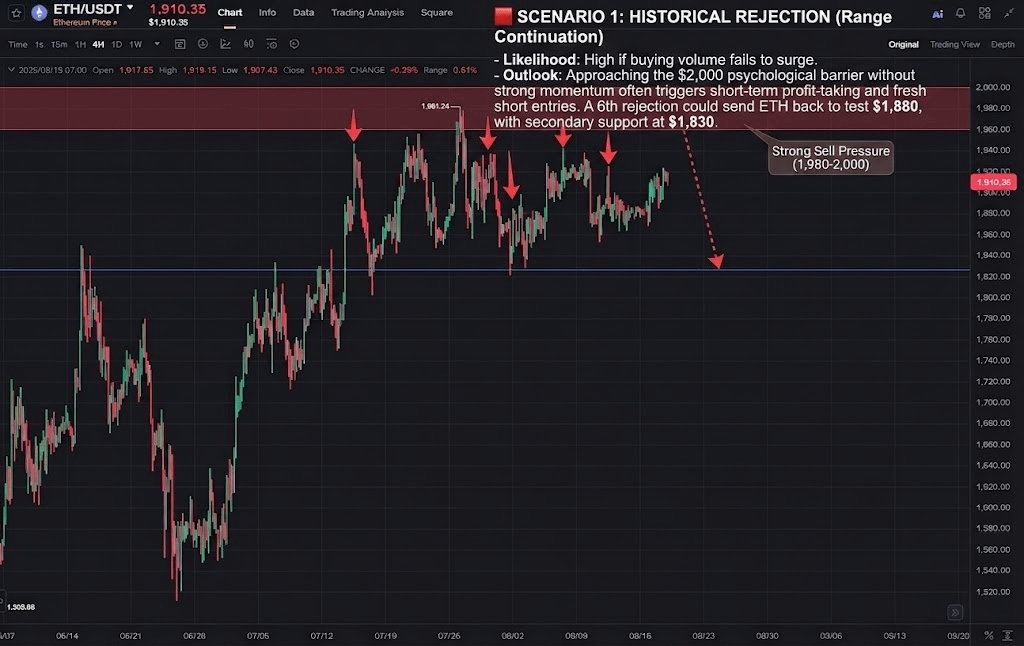This screenshot has height=646, width=1024.
Task: Click the Ethereum coin logo
Action: pos(39,12)
